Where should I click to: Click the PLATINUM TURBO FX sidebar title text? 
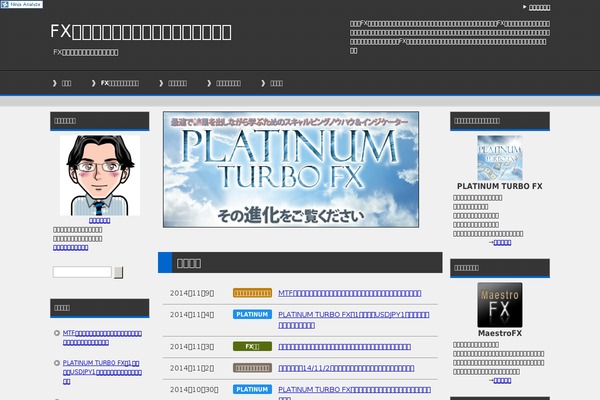pos(500,186)
